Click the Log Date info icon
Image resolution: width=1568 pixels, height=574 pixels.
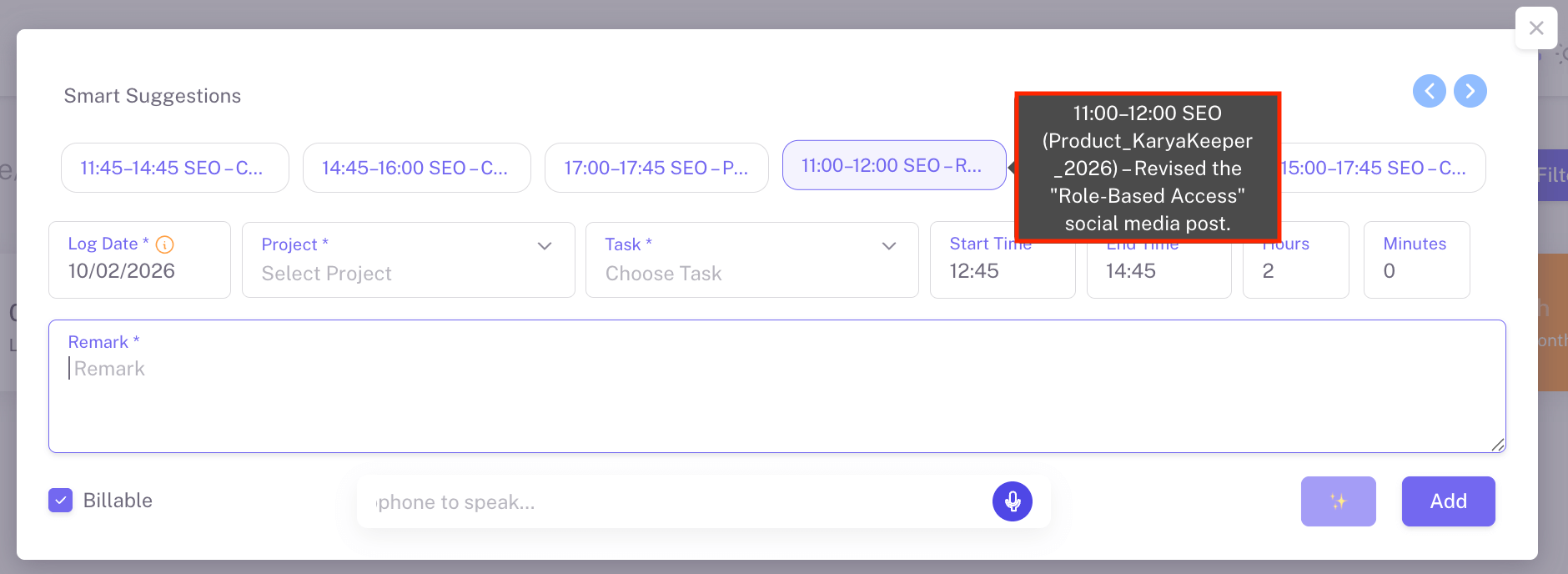(x=165, y=244)
